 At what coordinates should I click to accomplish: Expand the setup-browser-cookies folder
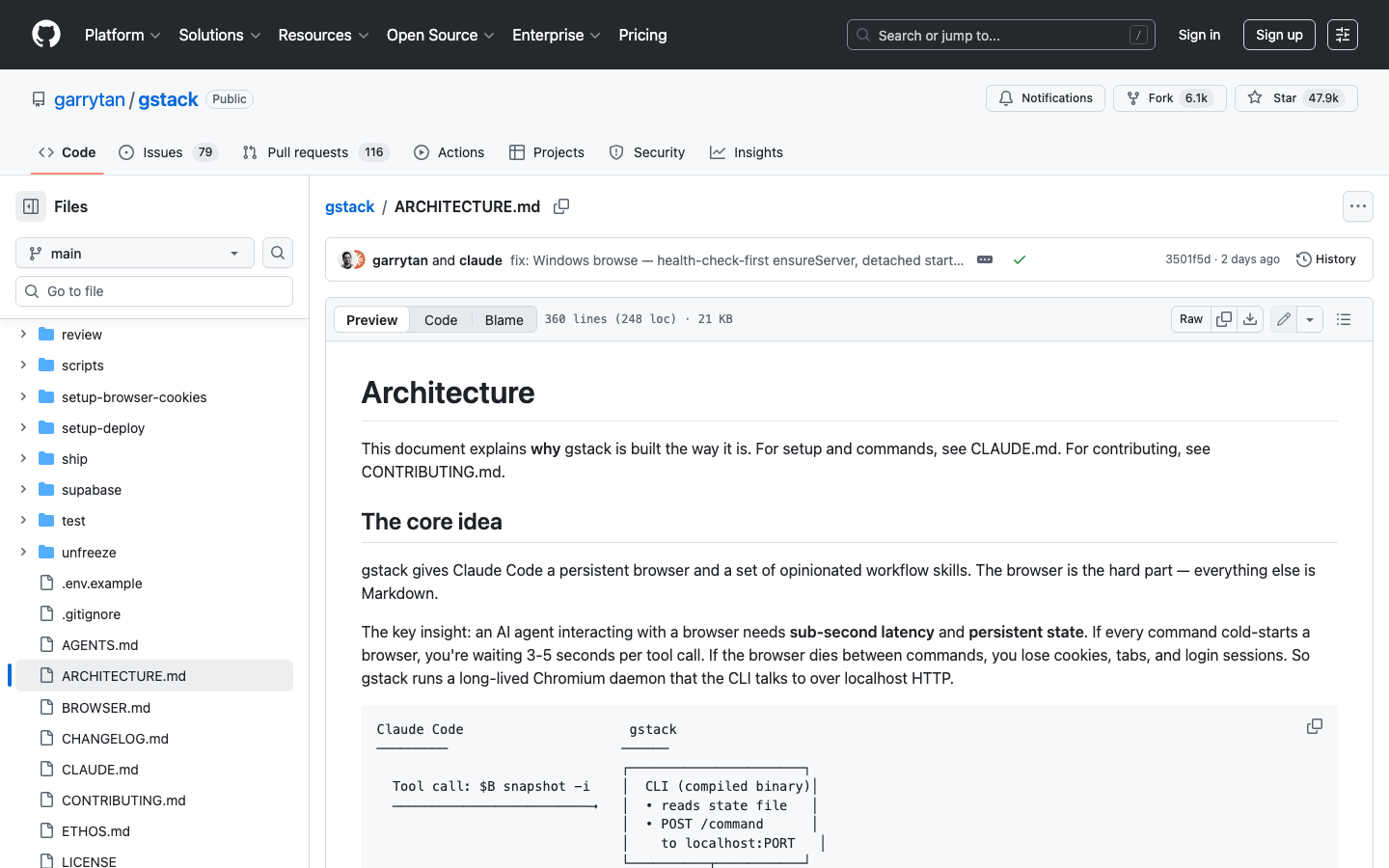tap(23, 396)
